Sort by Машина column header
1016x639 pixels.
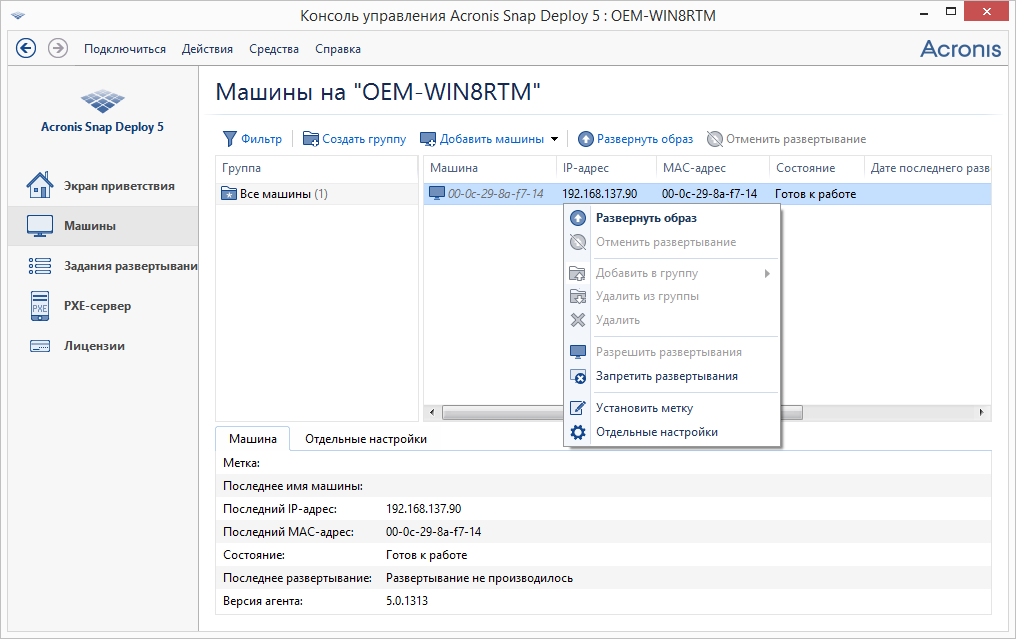point(490,168)
